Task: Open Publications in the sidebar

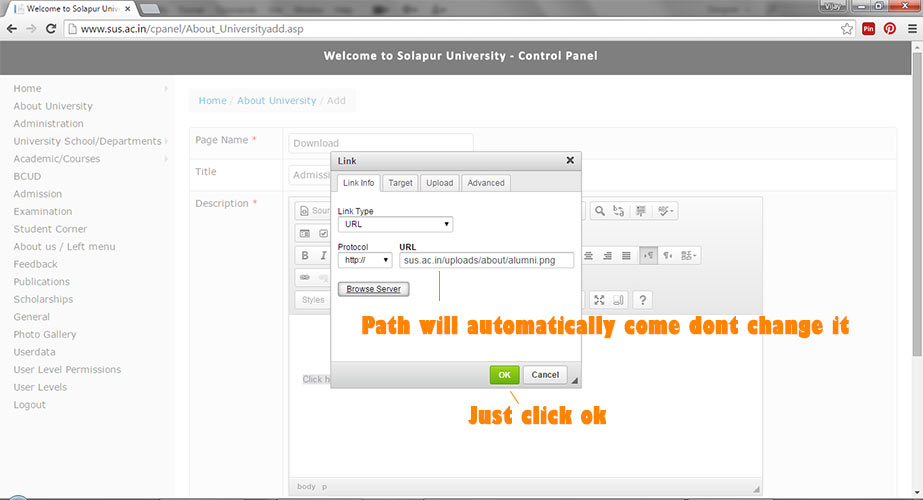Action: click(42, 282)
